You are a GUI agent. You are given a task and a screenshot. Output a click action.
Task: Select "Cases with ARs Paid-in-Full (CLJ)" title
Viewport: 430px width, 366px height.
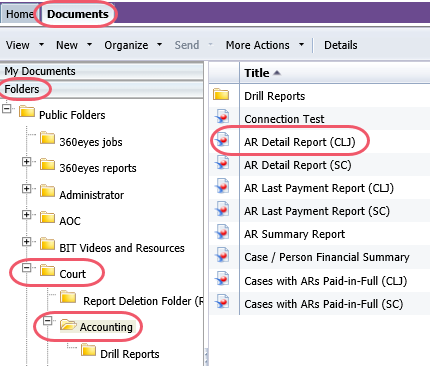[x=326, y=281]
